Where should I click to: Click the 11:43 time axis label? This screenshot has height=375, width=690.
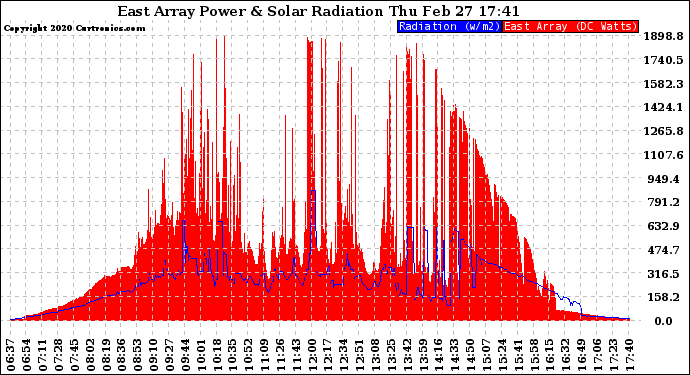coord(296,355)
